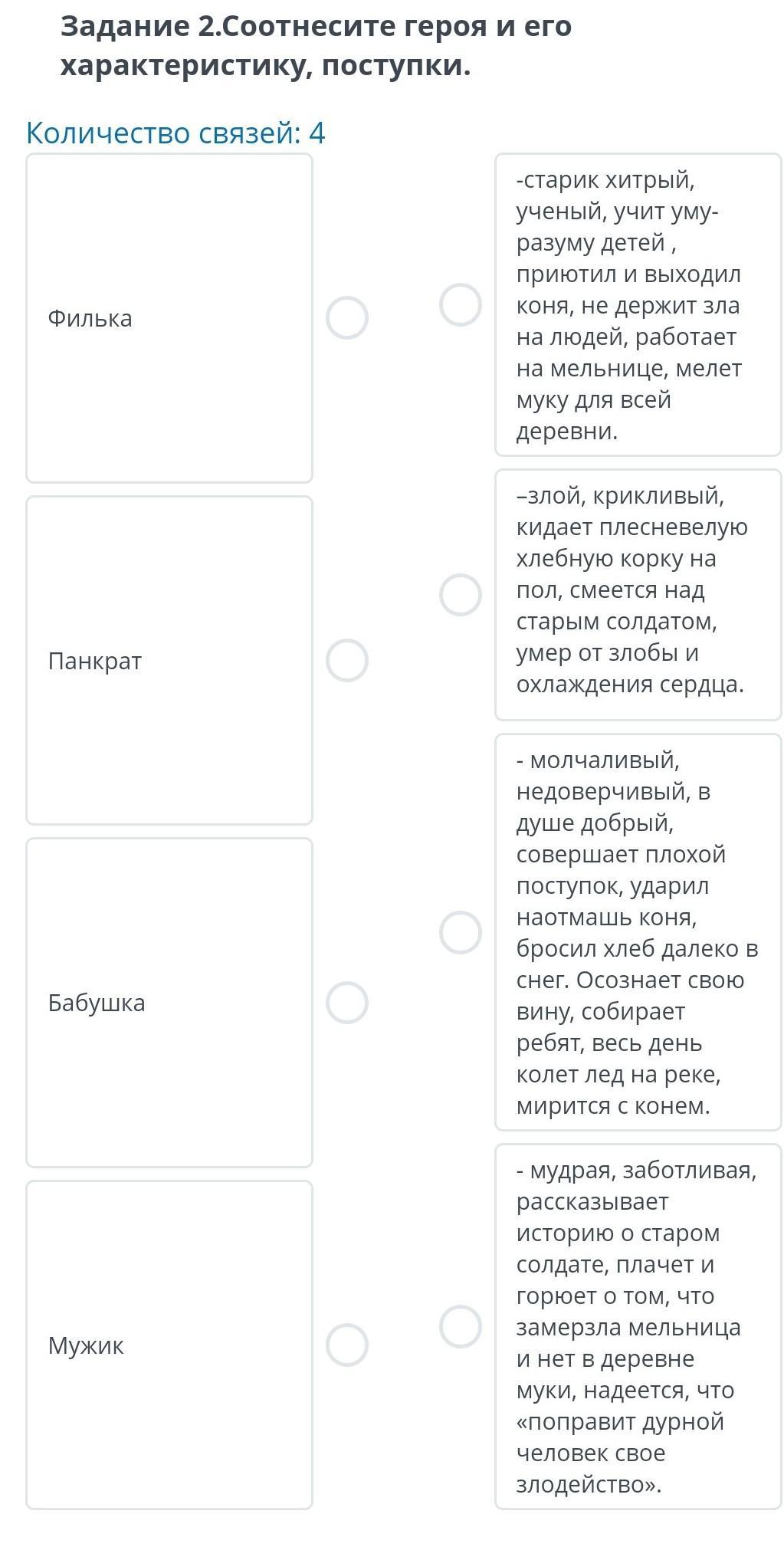Click the 'злой, крикливый' description card

tap(638, 595)
